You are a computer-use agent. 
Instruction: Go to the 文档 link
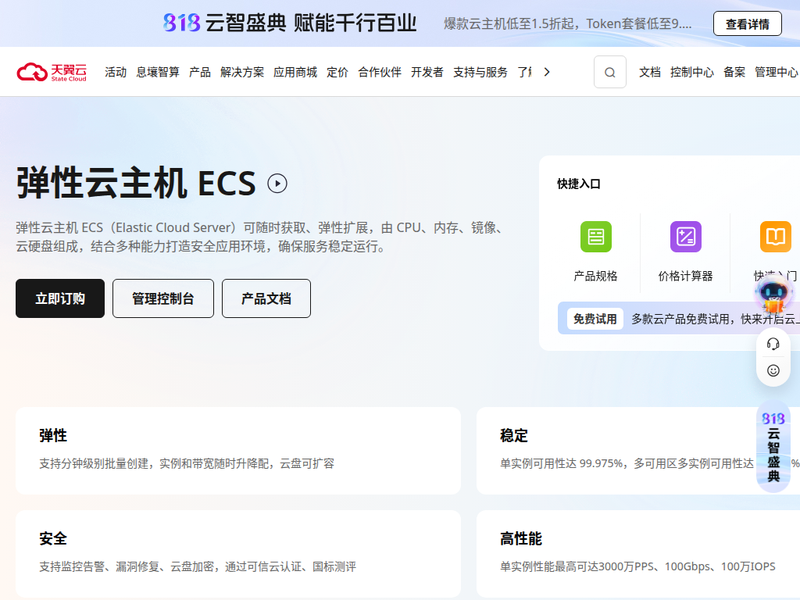[649, 72]
